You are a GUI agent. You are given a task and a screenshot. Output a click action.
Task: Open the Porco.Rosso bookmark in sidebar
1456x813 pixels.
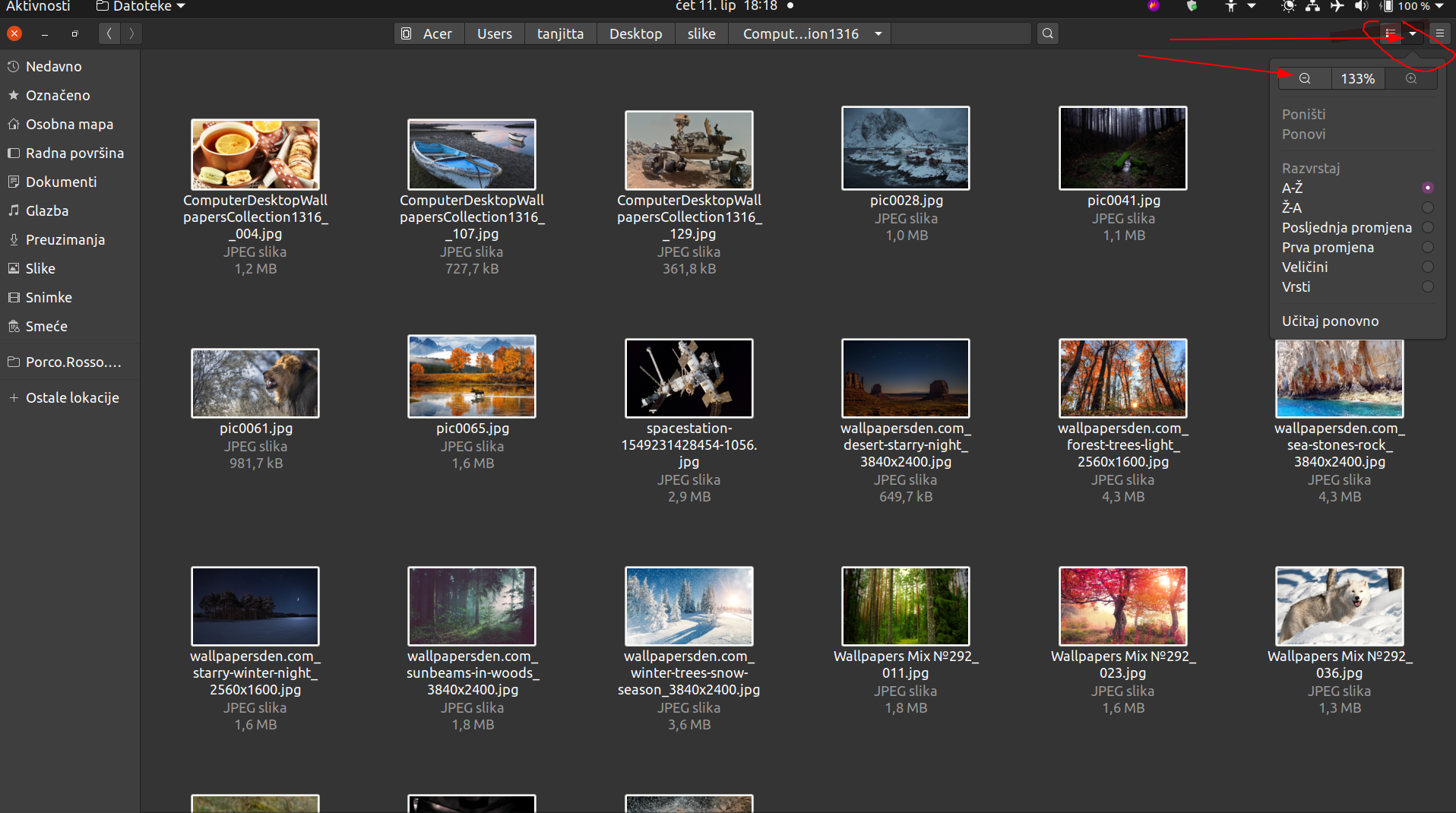click(70, 362)
